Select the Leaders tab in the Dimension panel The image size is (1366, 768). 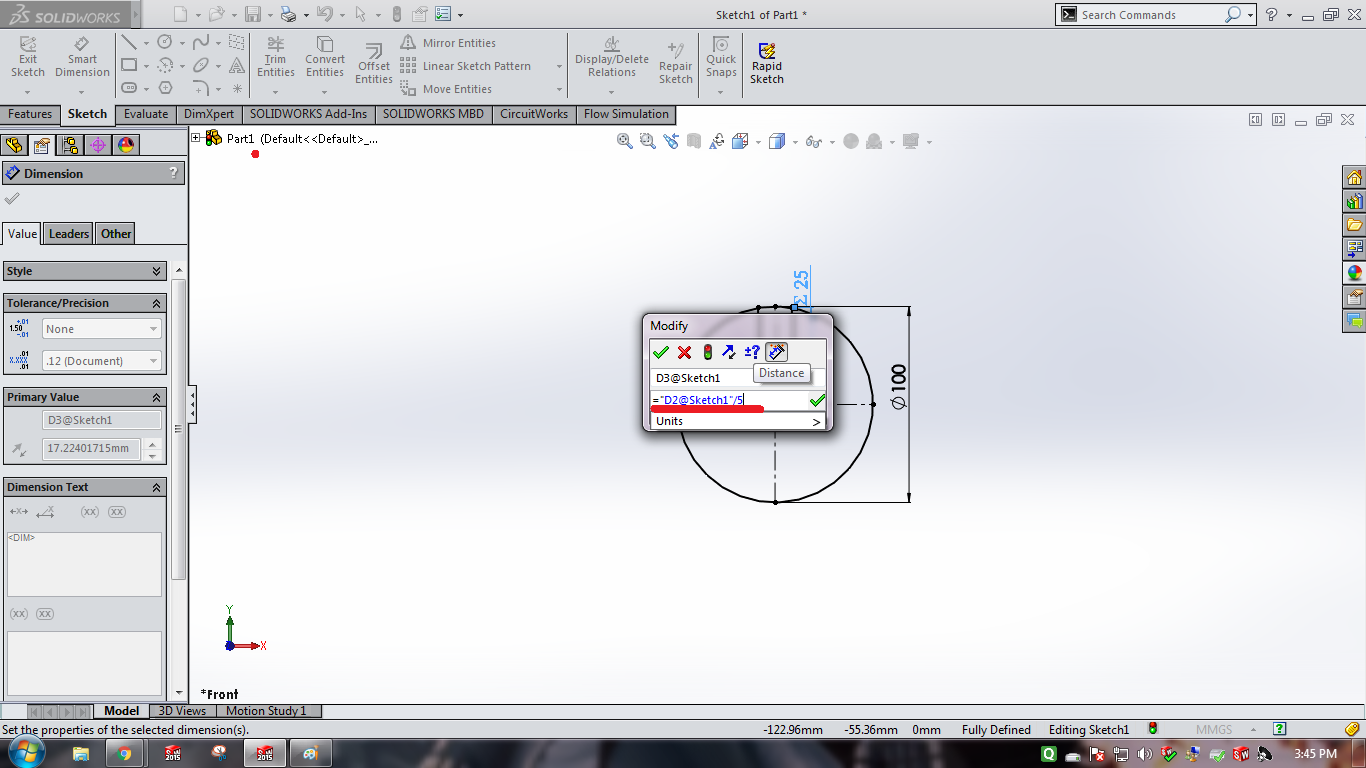[x=69, y=234]
